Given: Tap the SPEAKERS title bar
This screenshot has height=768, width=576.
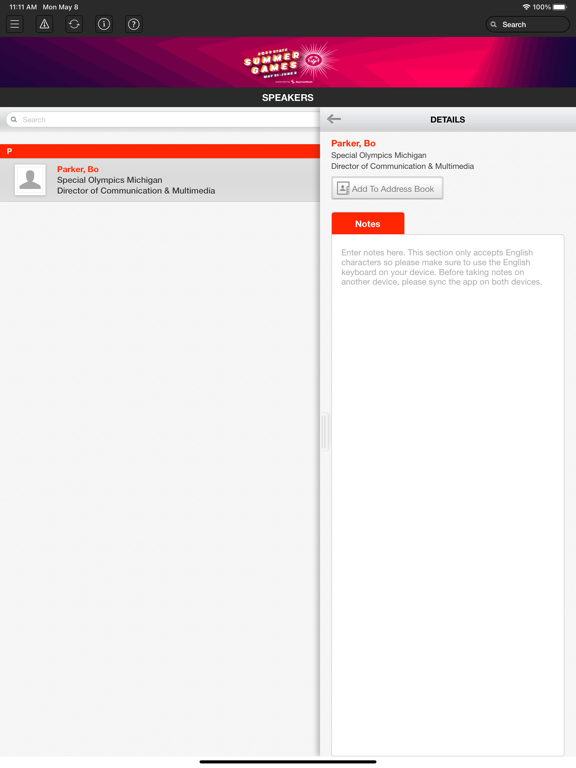Looking at the screenshot, I should pos(288,97).
